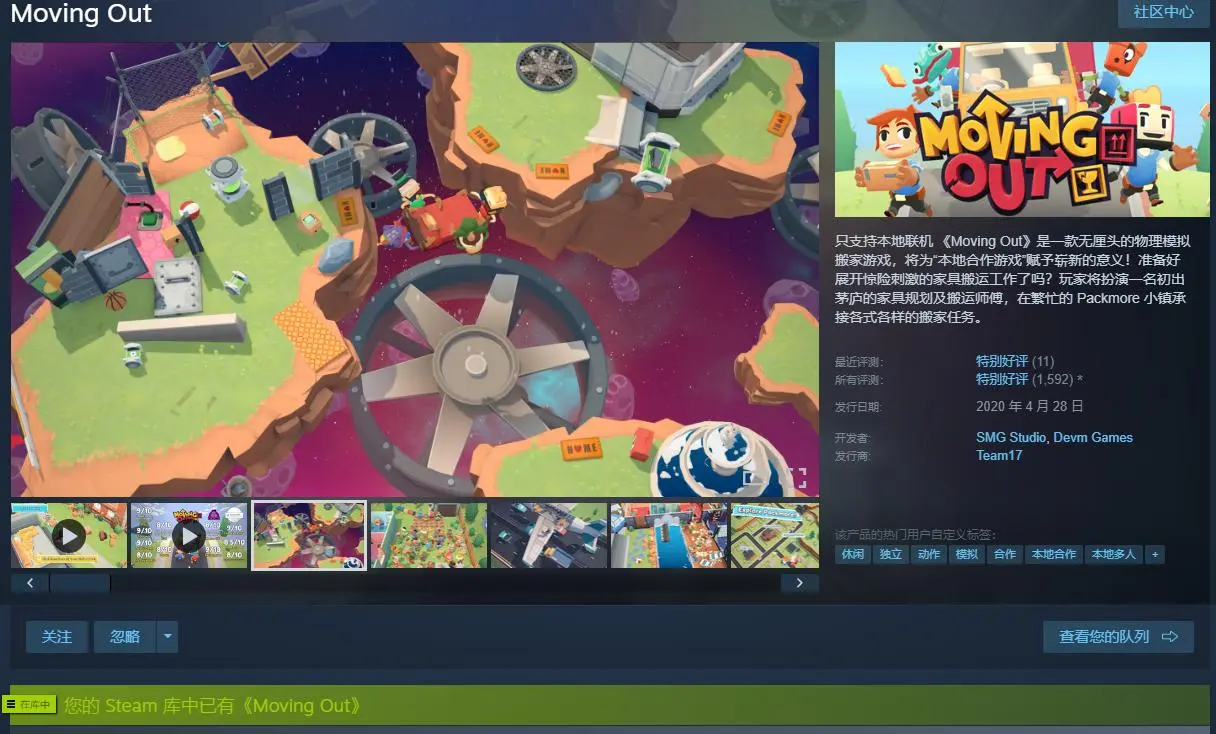This screenshot has height=734, width=1216.
Task: Select the 本地合作 tag
Action: (1054, 554)
